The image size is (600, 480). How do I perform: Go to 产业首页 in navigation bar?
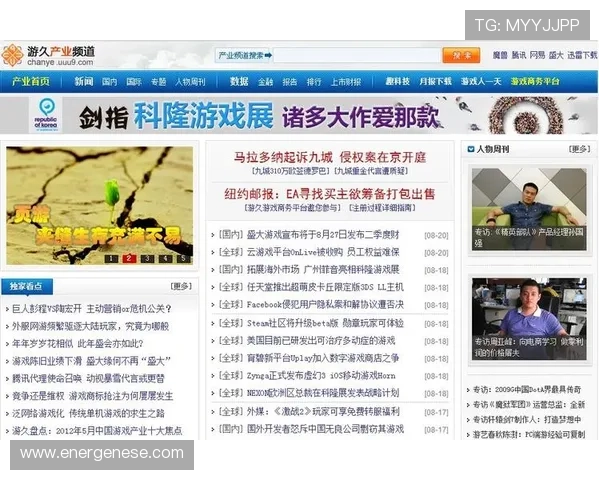point(31,82)
